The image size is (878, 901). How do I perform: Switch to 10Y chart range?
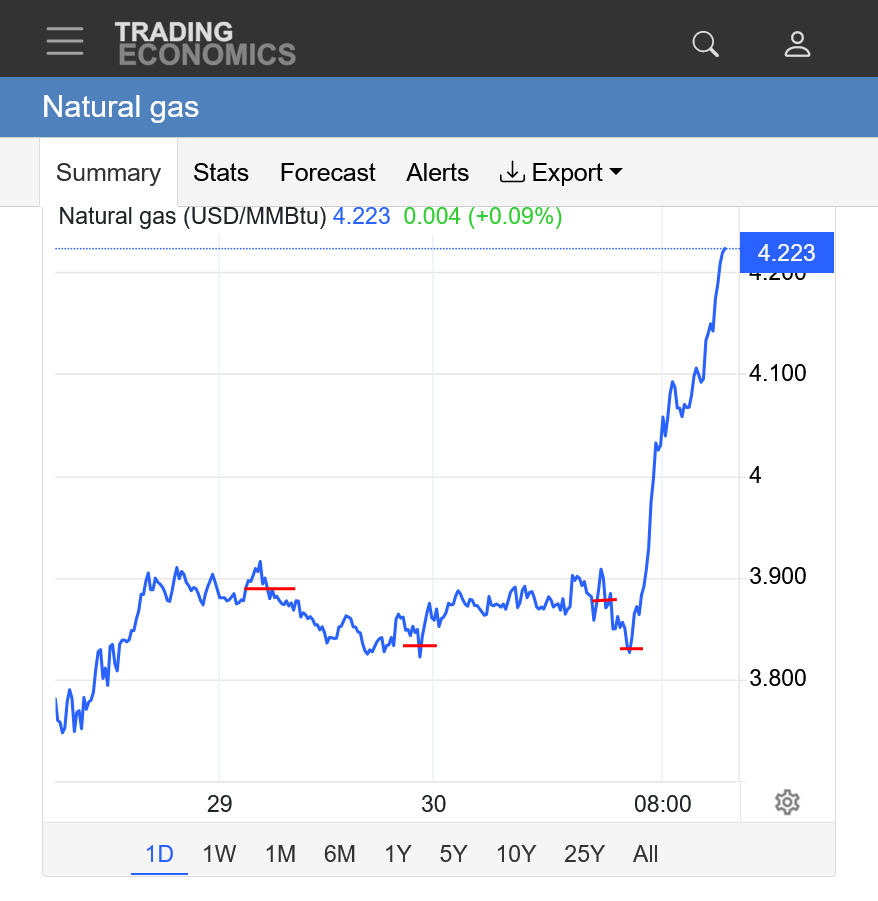tap(516, 854)
